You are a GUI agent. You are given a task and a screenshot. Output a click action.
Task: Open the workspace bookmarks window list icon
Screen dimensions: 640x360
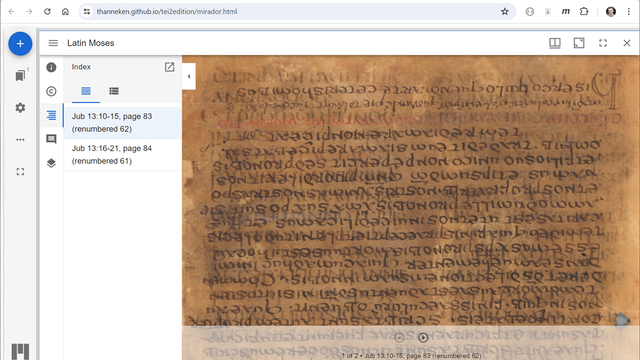[20, 76]
